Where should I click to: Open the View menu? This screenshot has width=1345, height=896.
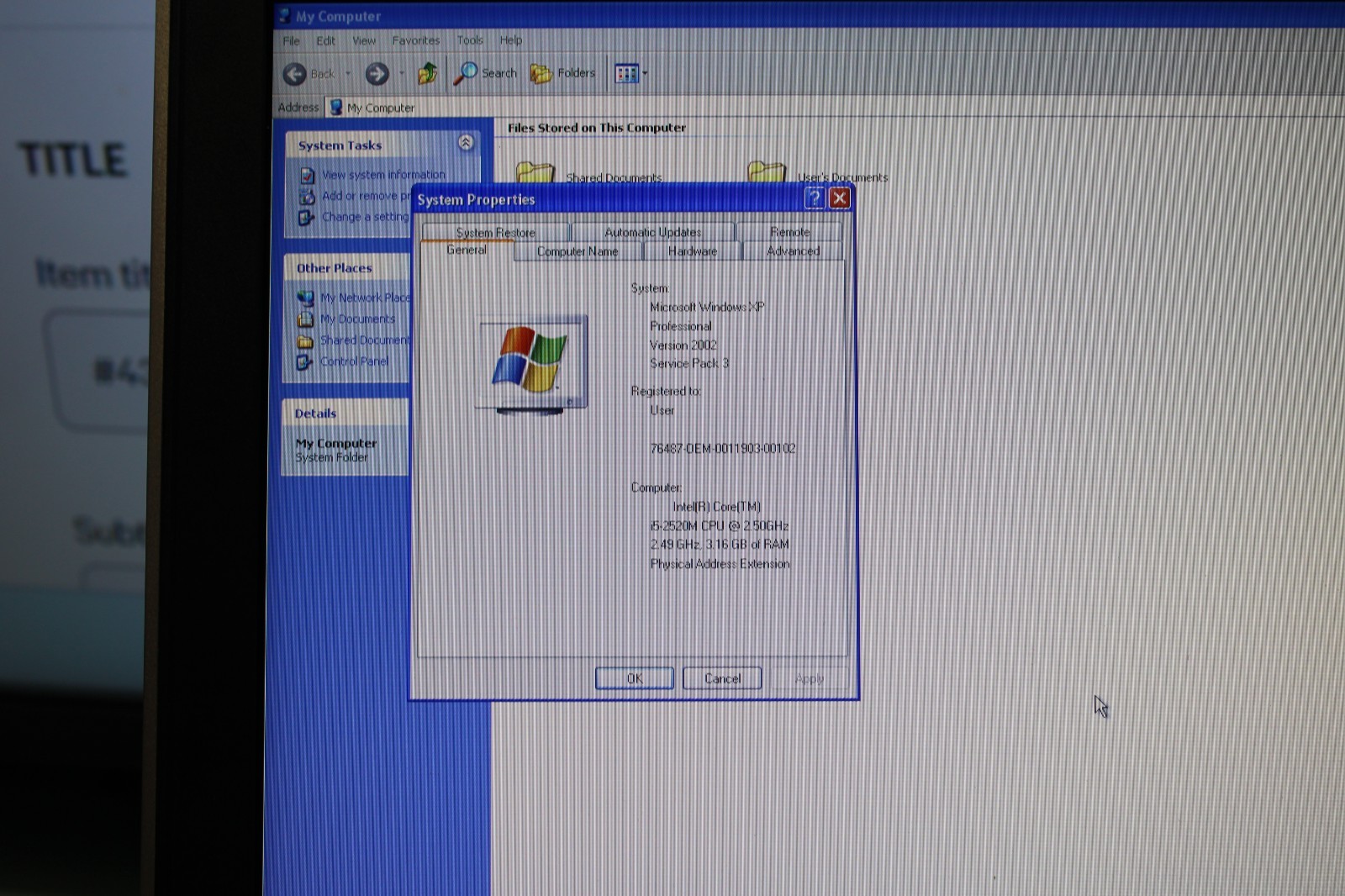[x=364, y=40]
